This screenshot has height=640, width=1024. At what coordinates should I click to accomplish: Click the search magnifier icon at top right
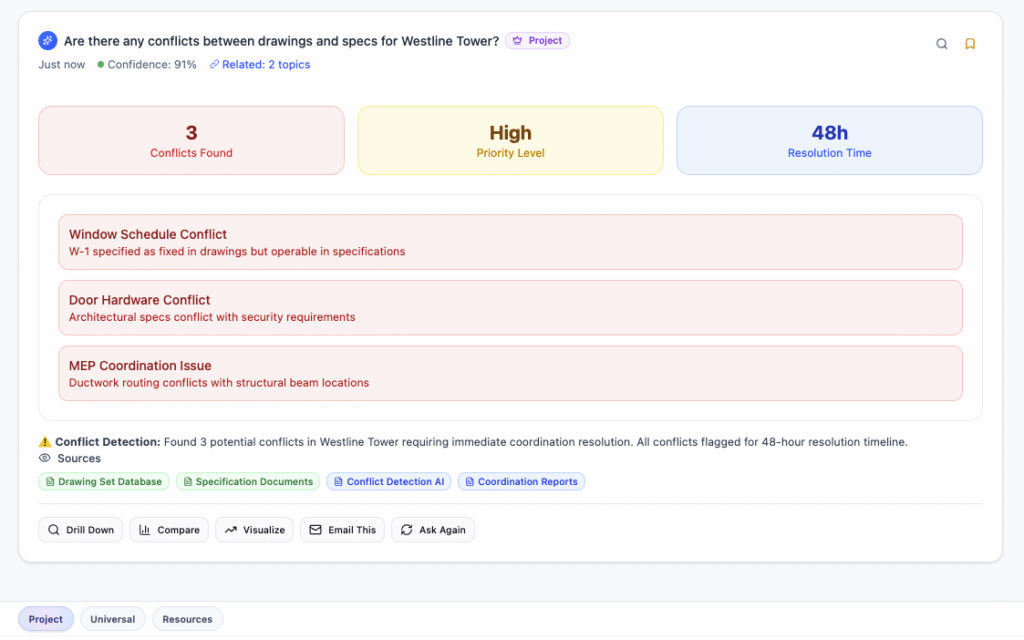(941, 44)
